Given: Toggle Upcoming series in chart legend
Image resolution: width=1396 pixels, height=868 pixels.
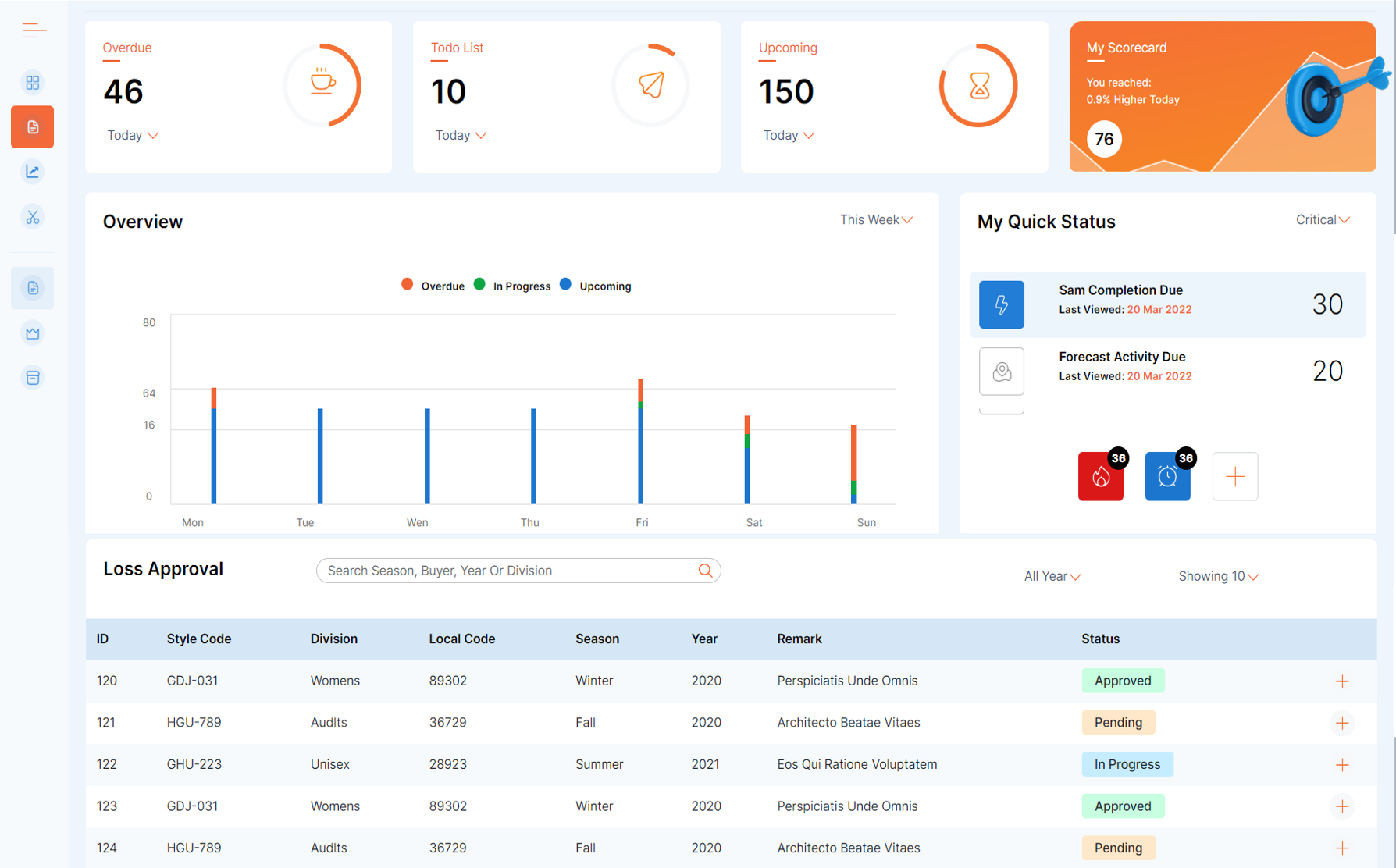Looking at the screenshot, I should 596,286.
